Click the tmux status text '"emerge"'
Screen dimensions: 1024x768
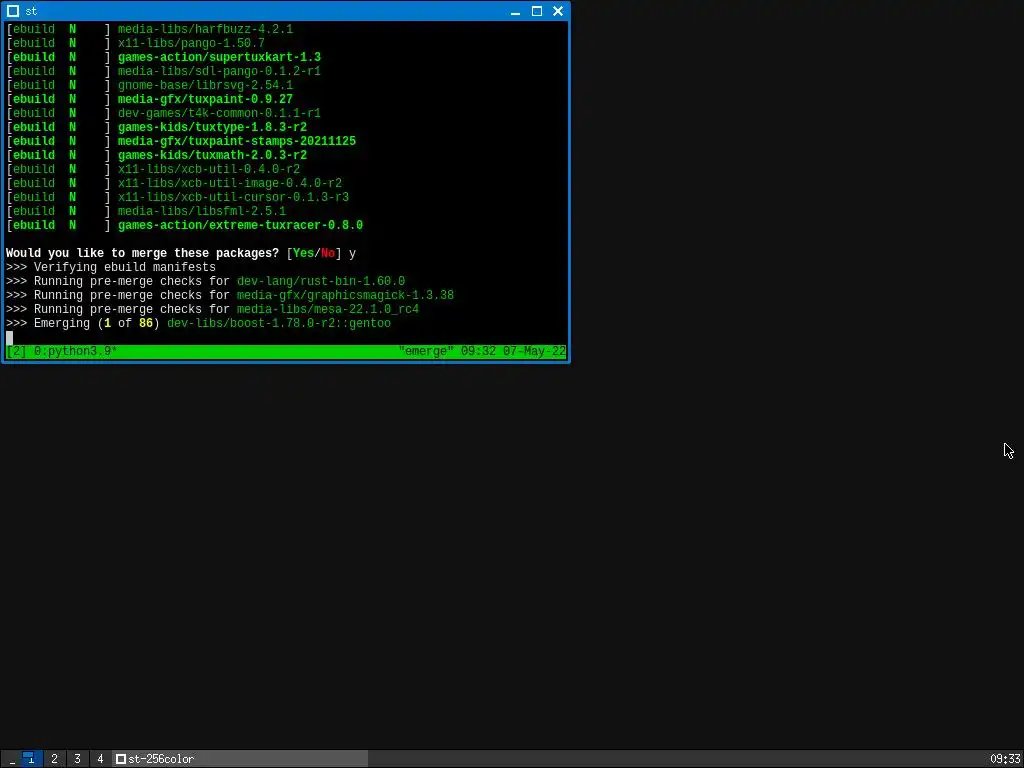pos(426,351)
